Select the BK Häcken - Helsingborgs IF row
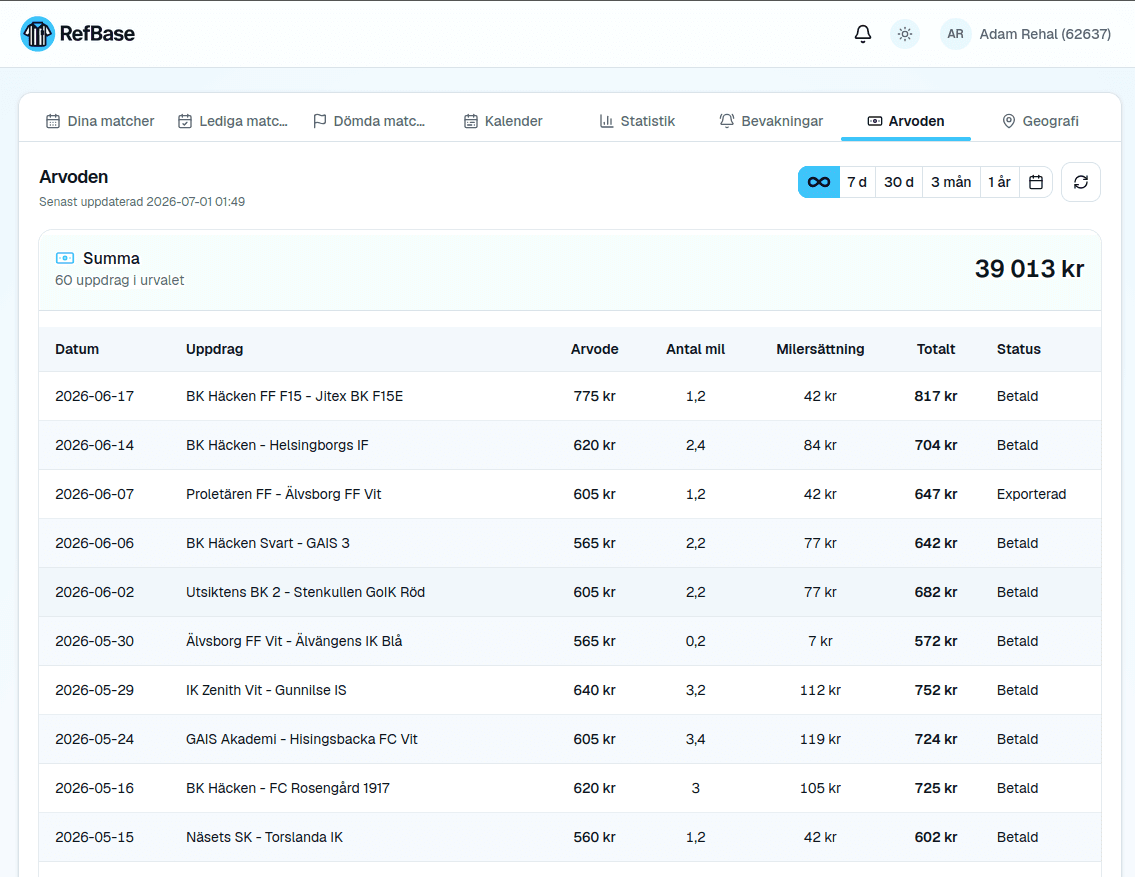The image size is (1135, 877). pos(570,445)
